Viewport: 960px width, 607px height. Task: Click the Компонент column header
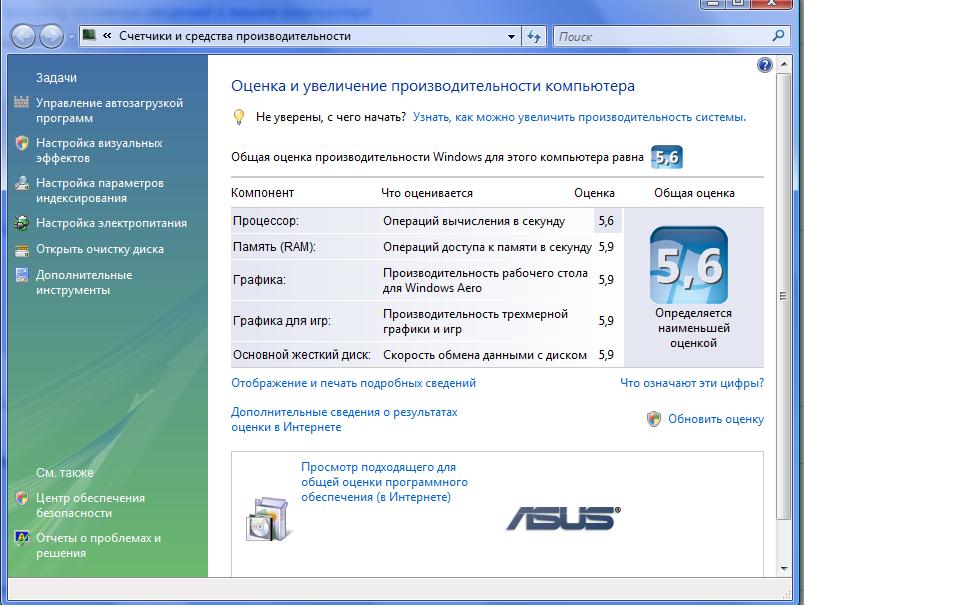click(x=263, y=193)
